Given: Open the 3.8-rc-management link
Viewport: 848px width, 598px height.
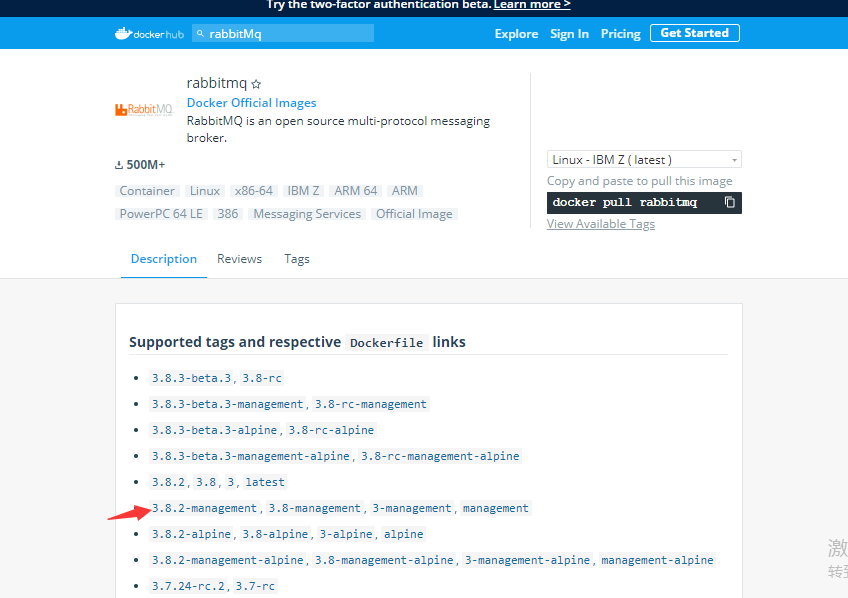Looking at the screenshot, I should (x=371, y=404).
